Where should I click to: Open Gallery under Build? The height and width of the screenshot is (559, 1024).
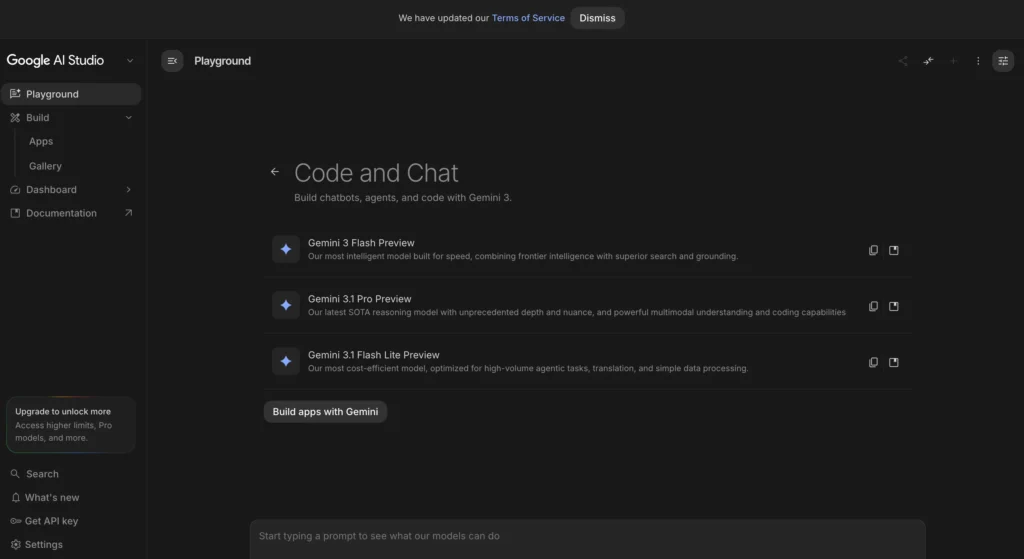(x=45, y=167)
